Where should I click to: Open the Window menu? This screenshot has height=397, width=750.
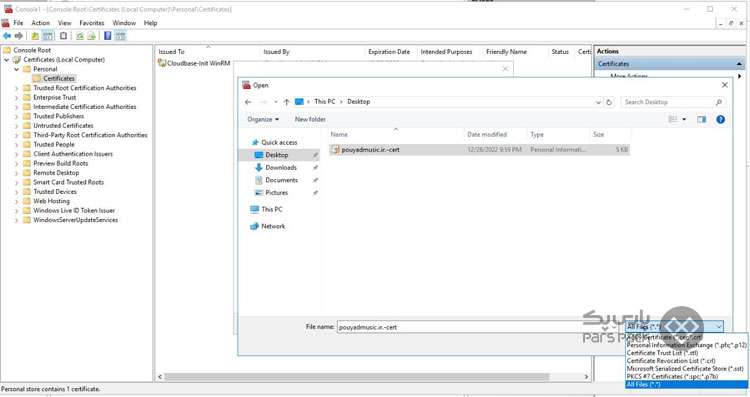tap(124, 23)
